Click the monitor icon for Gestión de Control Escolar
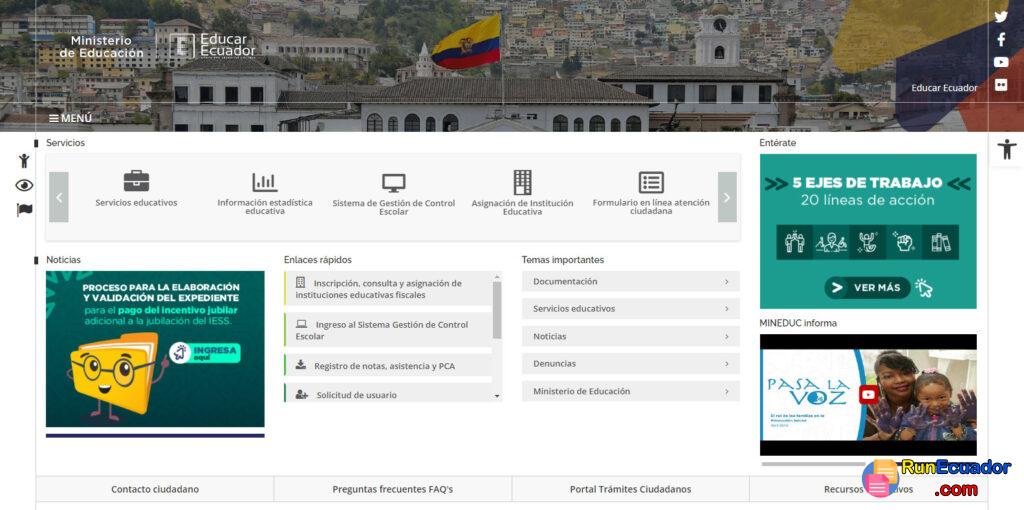1024x510 pixels. pyautogui.click(x=394, y=183)
